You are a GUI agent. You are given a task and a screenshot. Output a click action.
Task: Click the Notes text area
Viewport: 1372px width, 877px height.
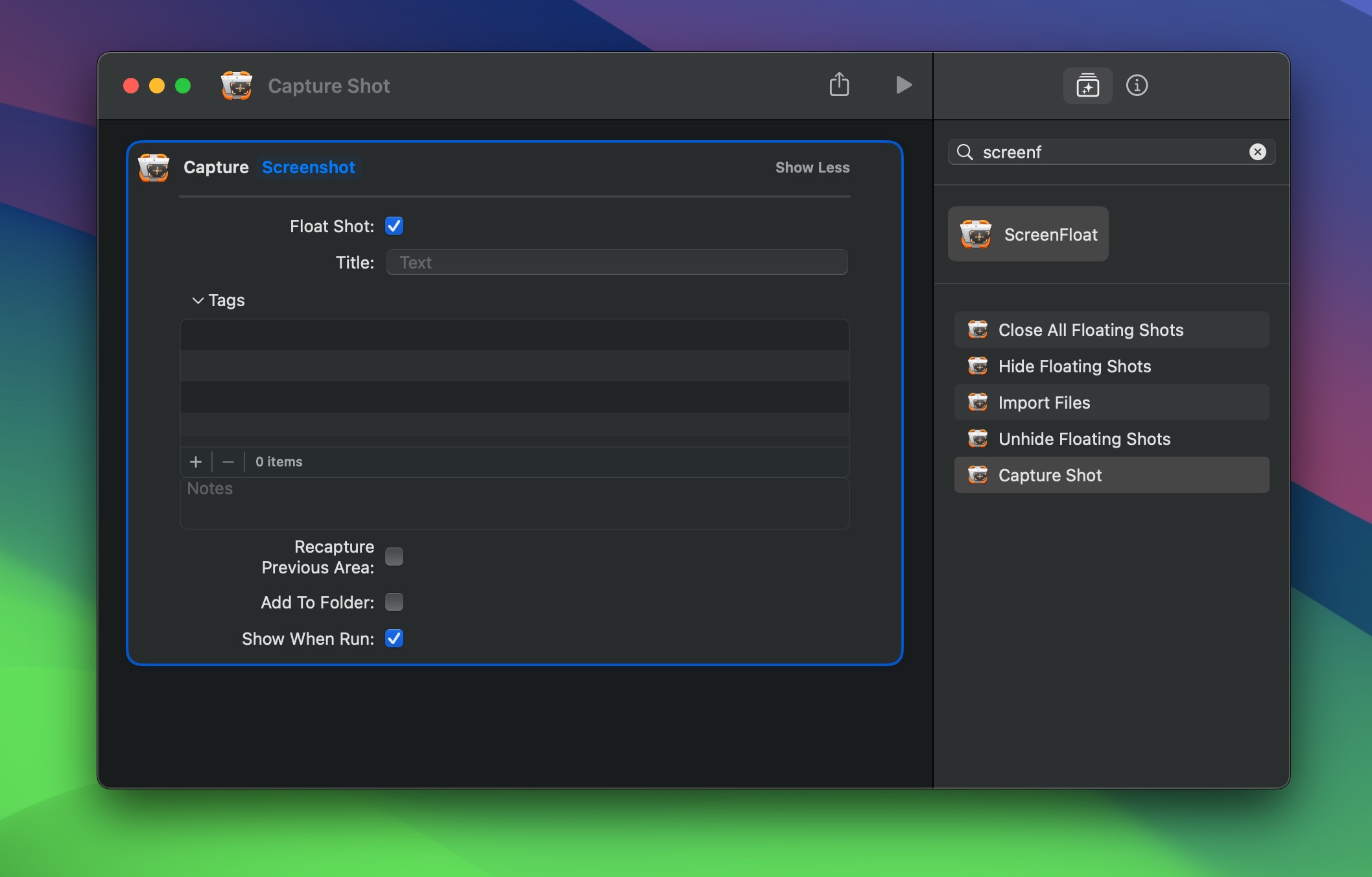point(514,503)
